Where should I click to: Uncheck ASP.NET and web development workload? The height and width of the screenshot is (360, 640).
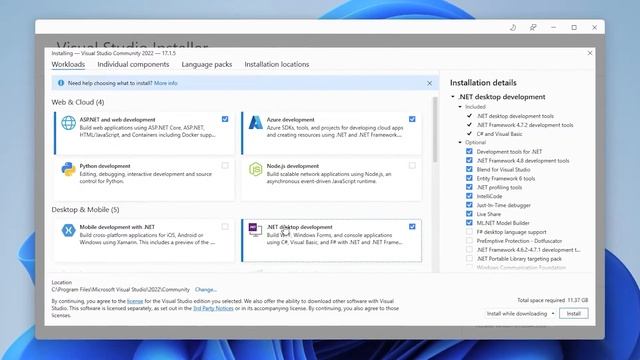click(225, 119)
